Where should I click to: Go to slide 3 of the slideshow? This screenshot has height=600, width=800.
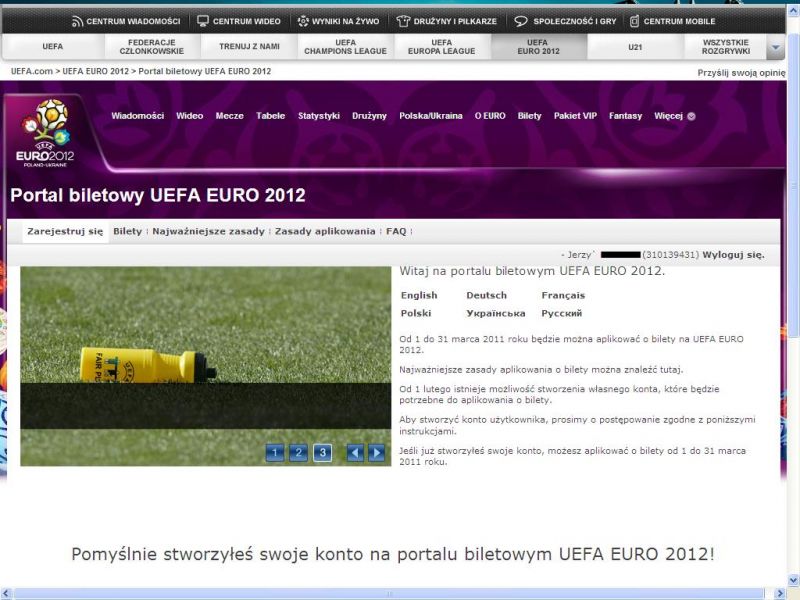tap(322, 453)
